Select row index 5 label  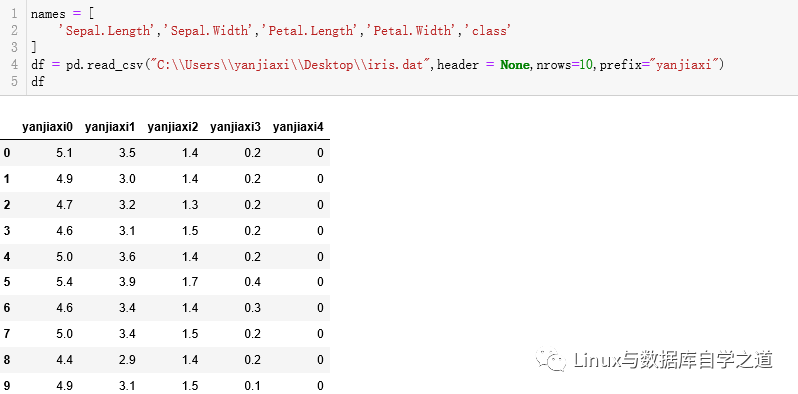click(x=6, y=282)
